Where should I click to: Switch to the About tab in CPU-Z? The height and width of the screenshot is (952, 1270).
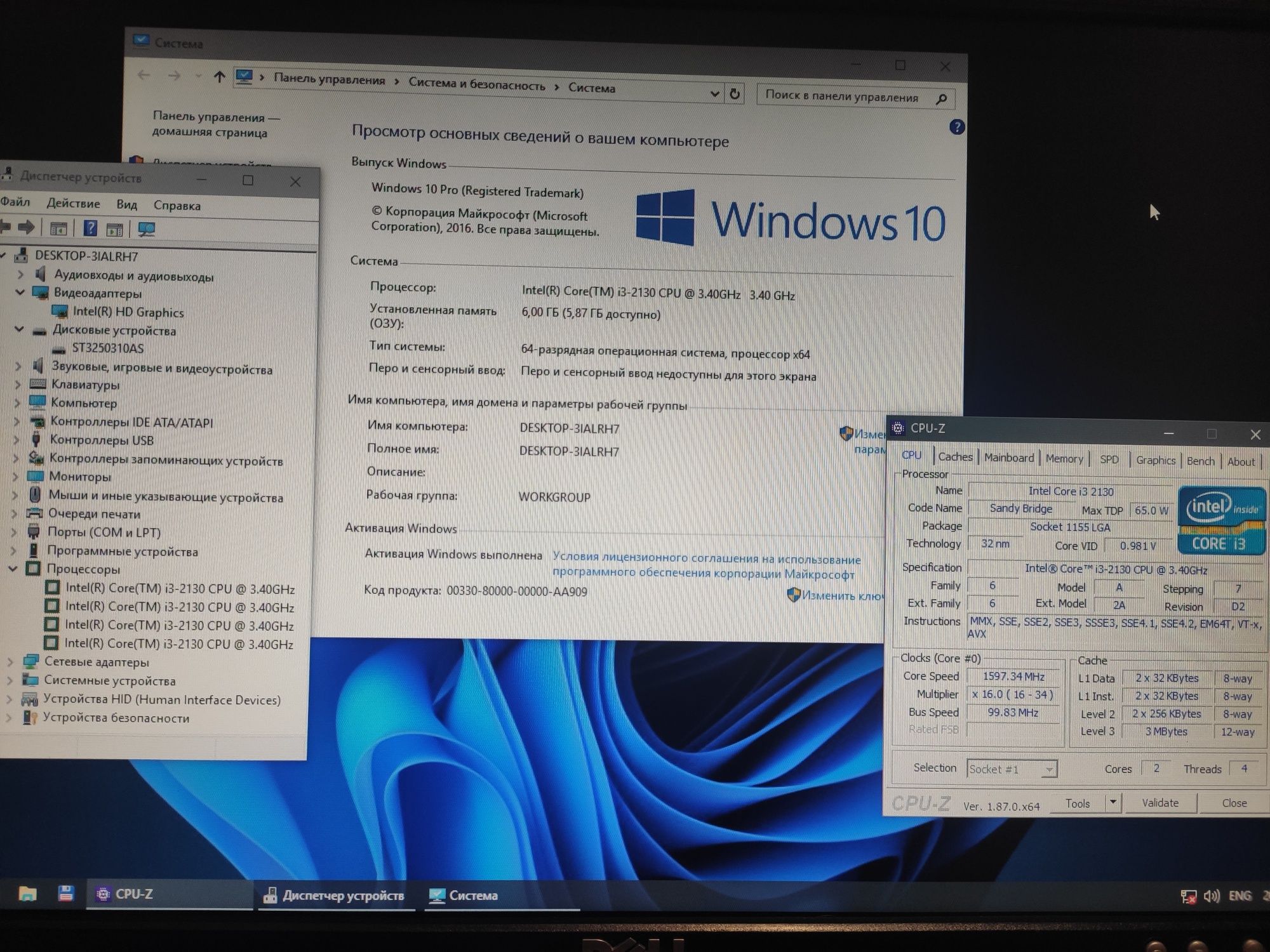tap(1241, 461)
